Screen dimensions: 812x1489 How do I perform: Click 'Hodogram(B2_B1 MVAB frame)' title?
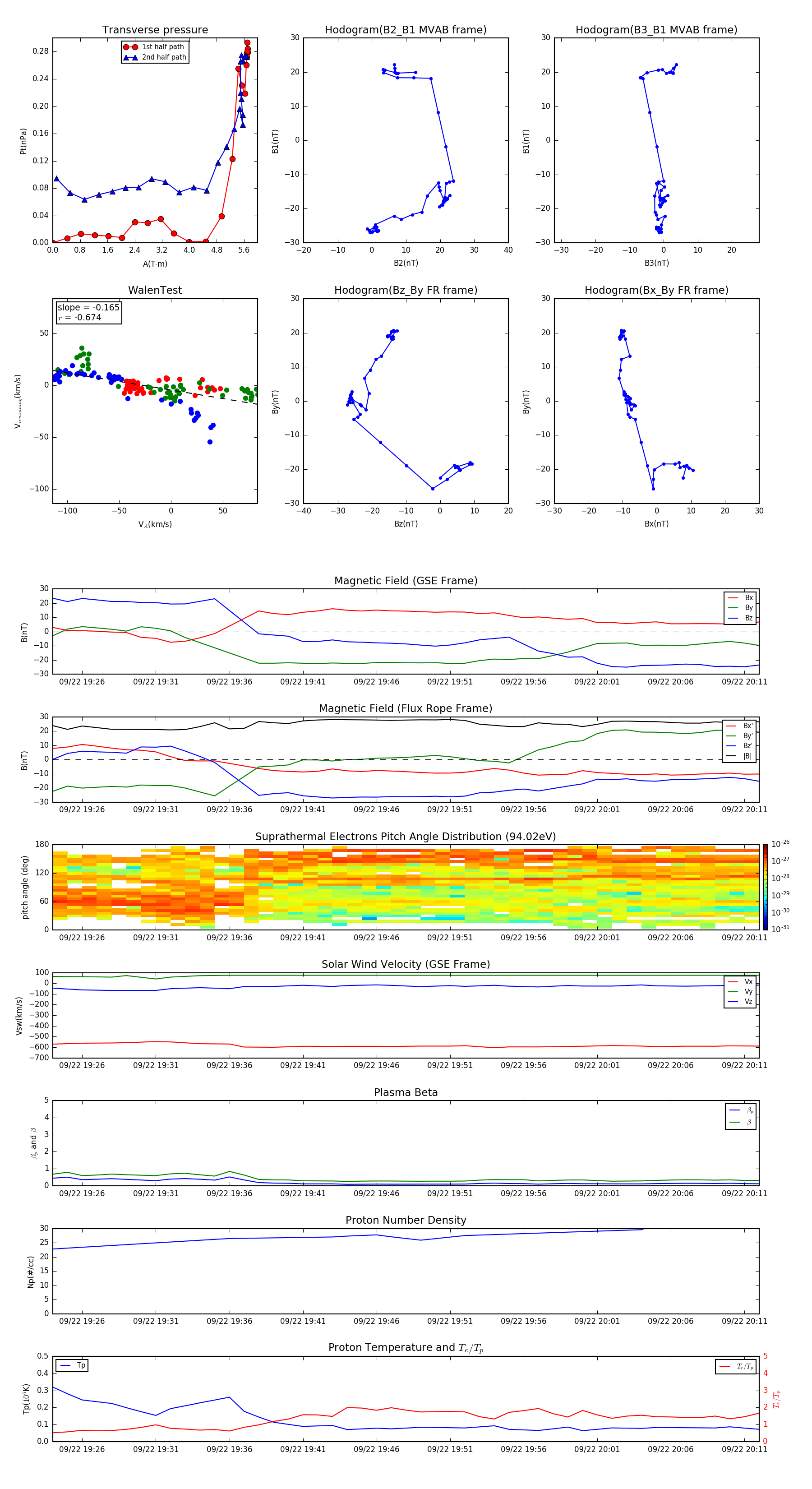(x=406, y=30)
